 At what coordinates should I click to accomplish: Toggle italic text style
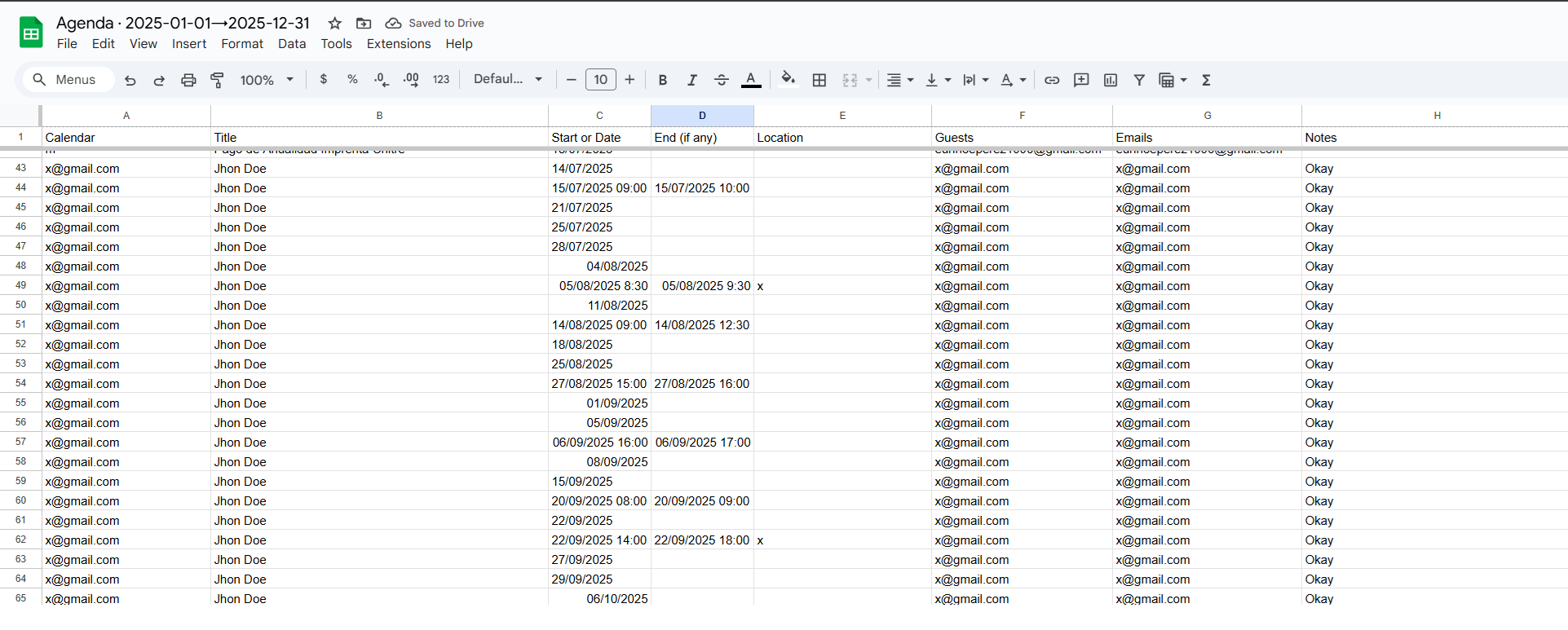(692, 80)
